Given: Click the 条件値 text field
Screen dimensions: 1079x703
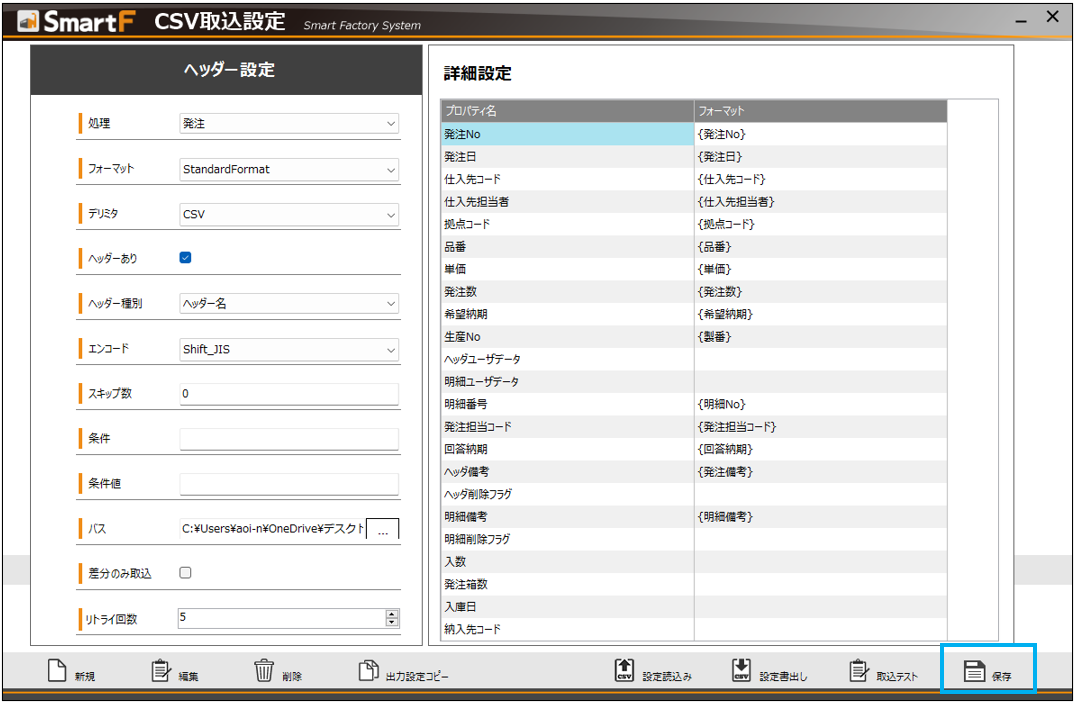Looking at the screenshot, I should coord(289,484).
